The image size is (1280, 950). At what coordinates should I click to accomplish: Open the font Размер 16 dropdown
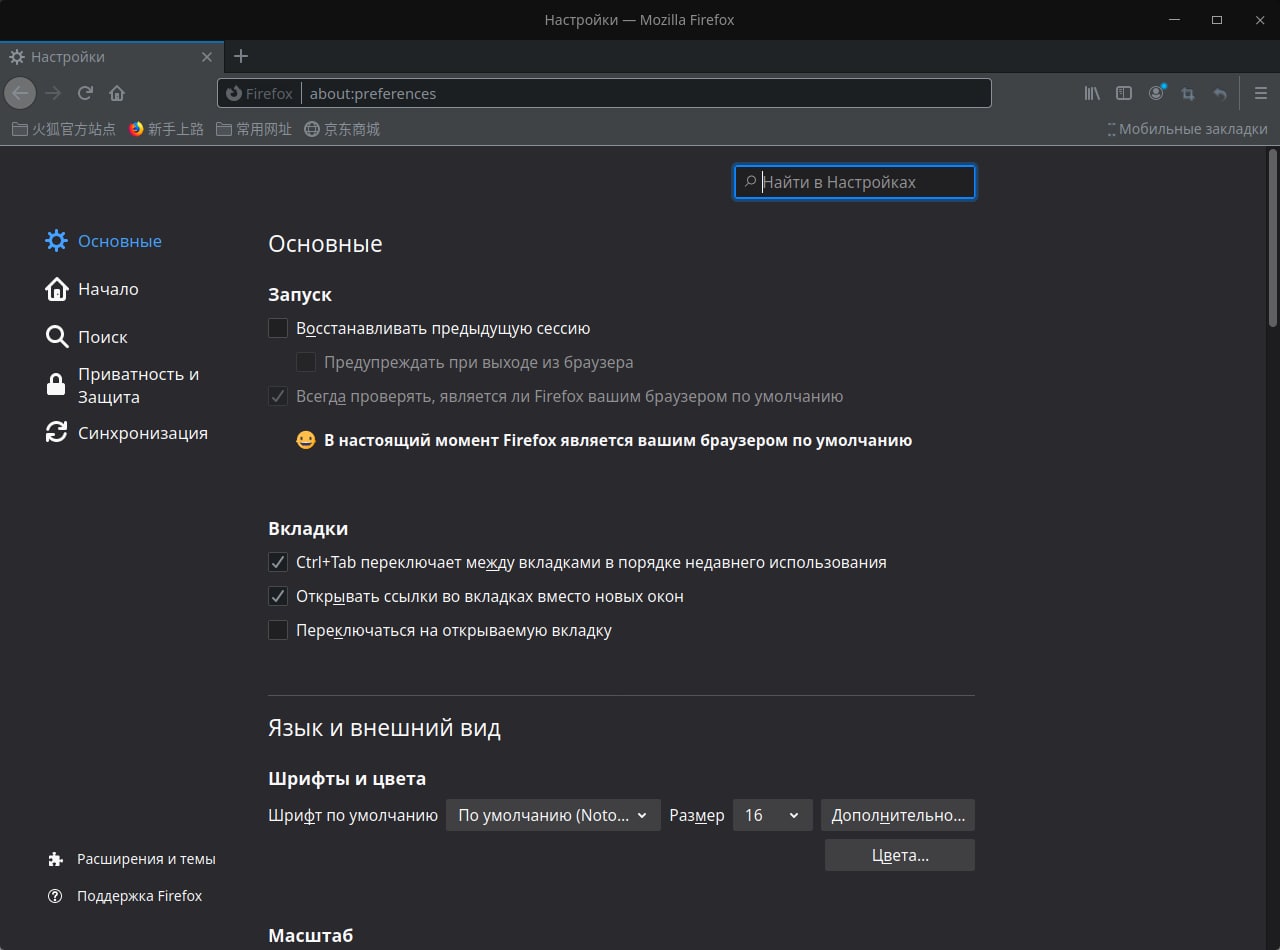[772, 815]
